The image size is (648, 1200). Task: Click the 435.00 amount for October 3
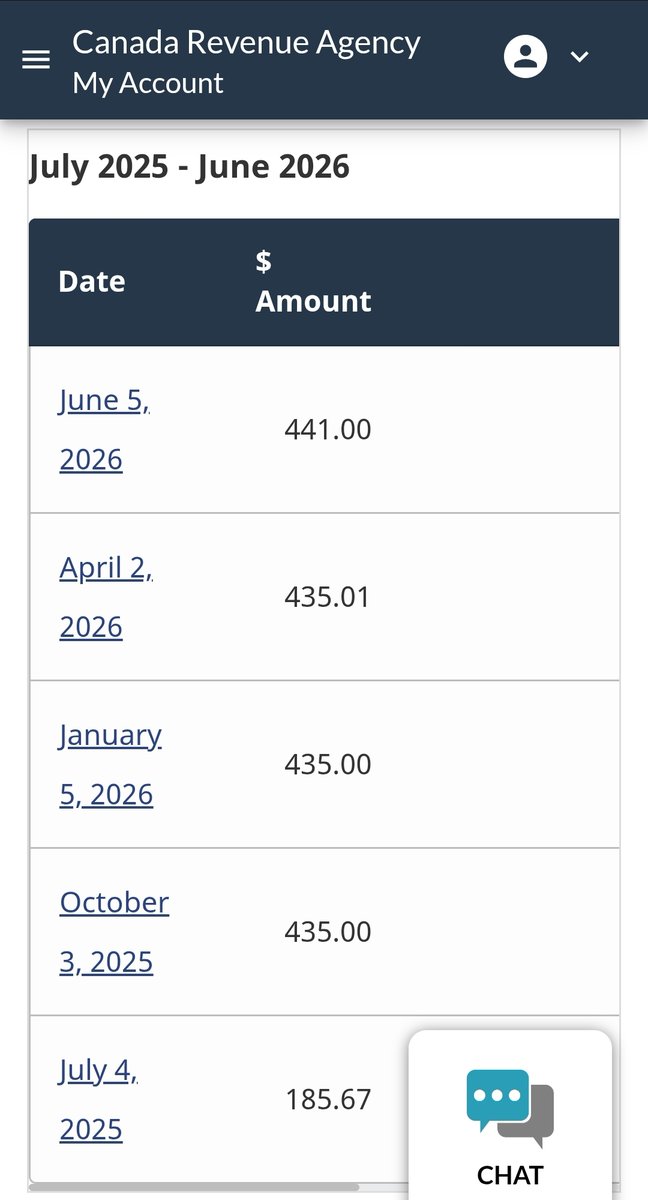pos(328,932)
